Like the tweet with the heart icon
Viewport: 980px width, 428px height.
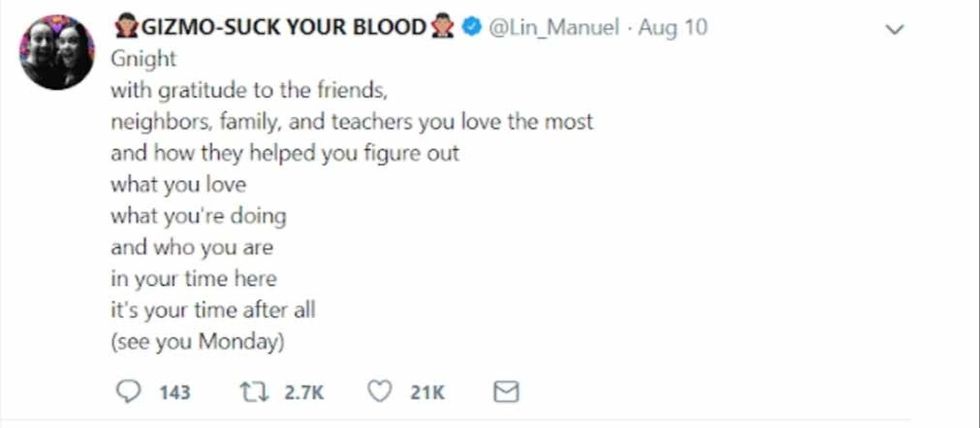[379, 393]
